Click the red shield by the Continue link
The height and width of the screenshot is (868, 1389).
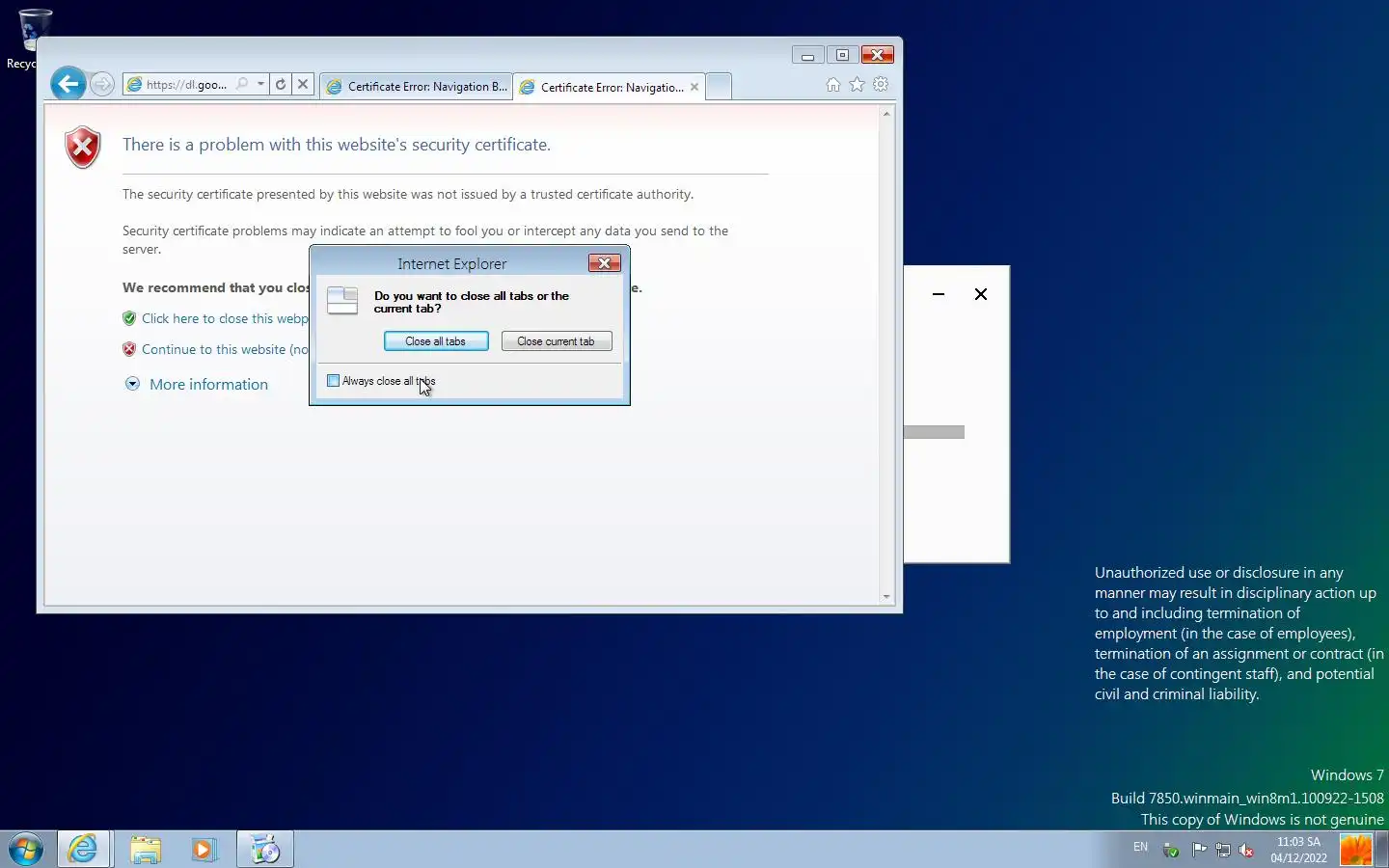(x=129, y=349)
